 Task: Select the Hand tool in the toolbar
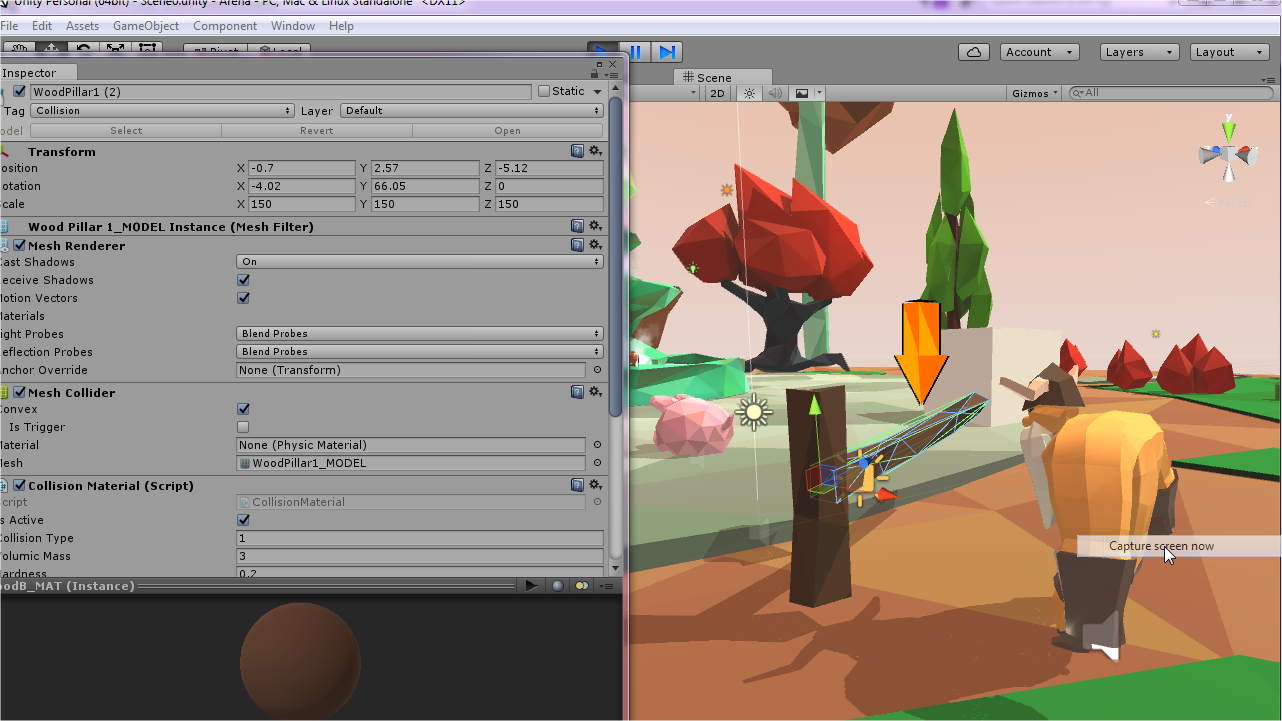tap(21, 46)
